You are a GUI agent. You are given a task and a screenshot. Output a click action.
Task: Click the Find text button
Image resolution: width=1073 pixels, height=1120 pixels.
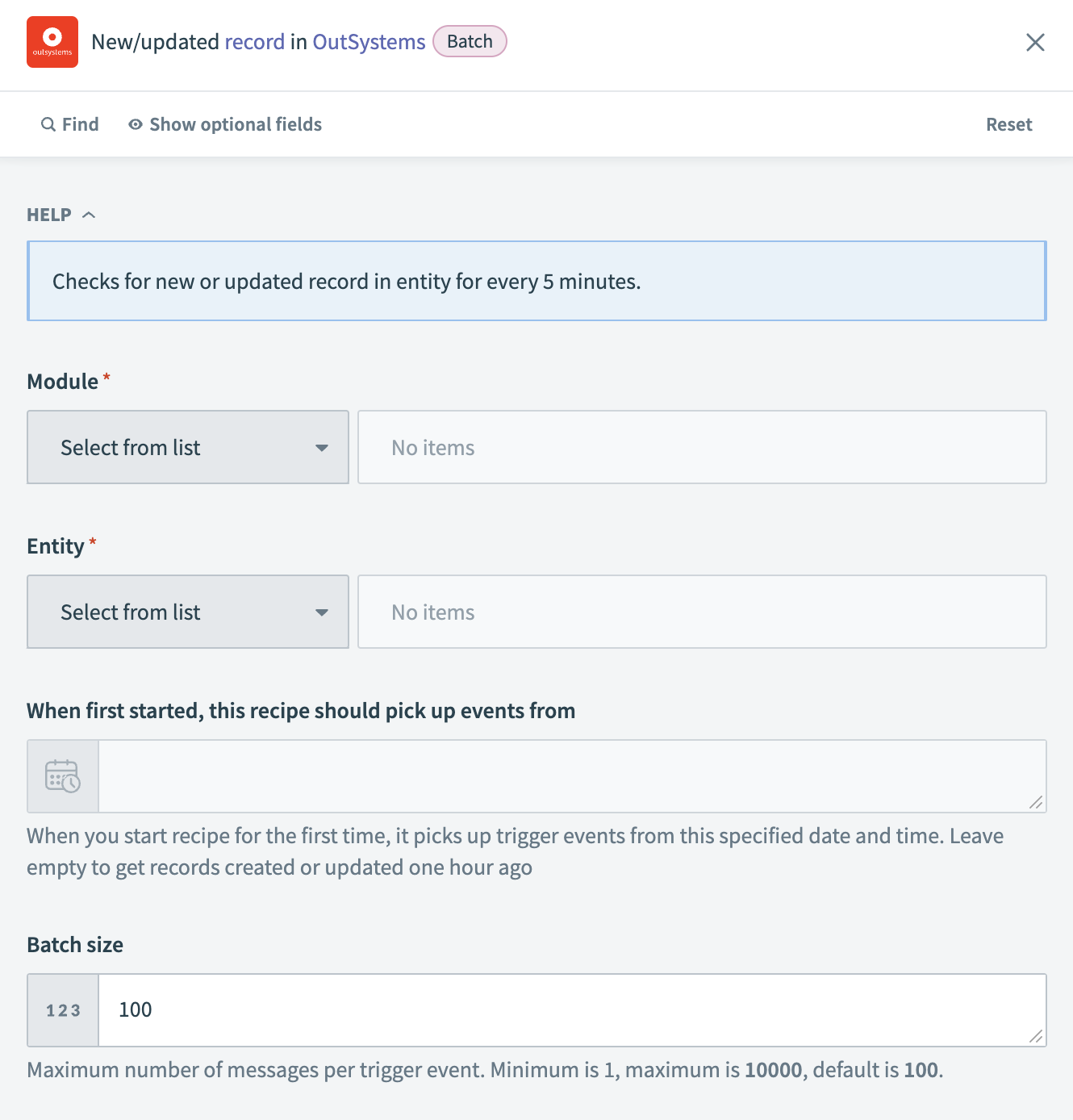(80, 124)
